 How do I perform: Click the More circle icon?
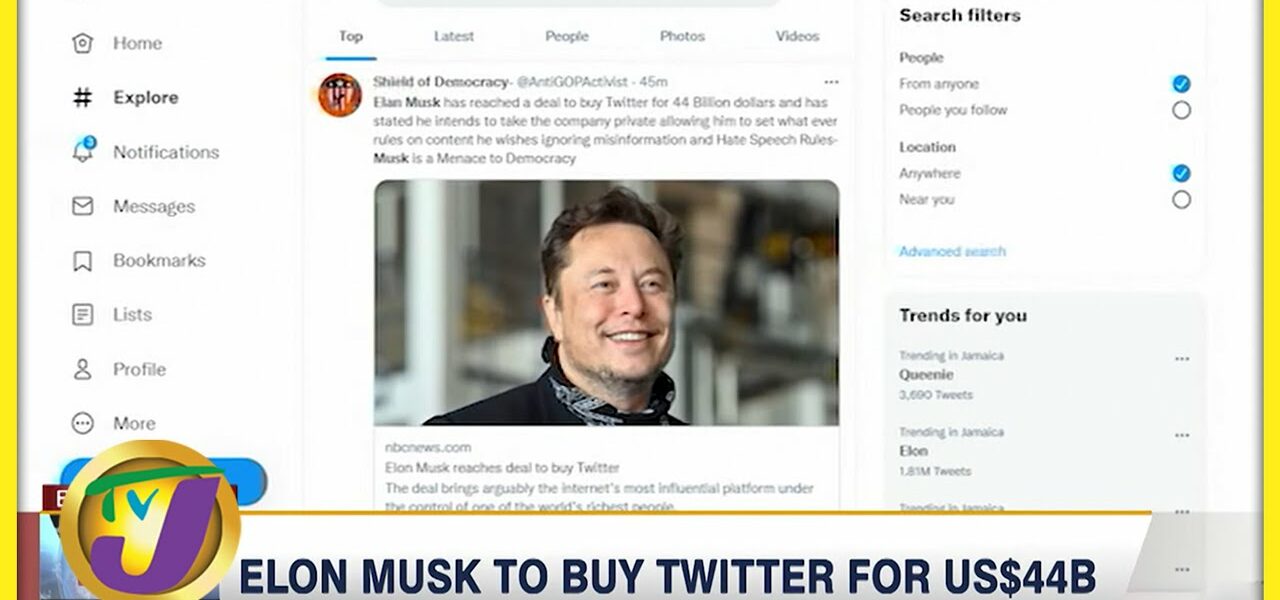pos(82,423)
